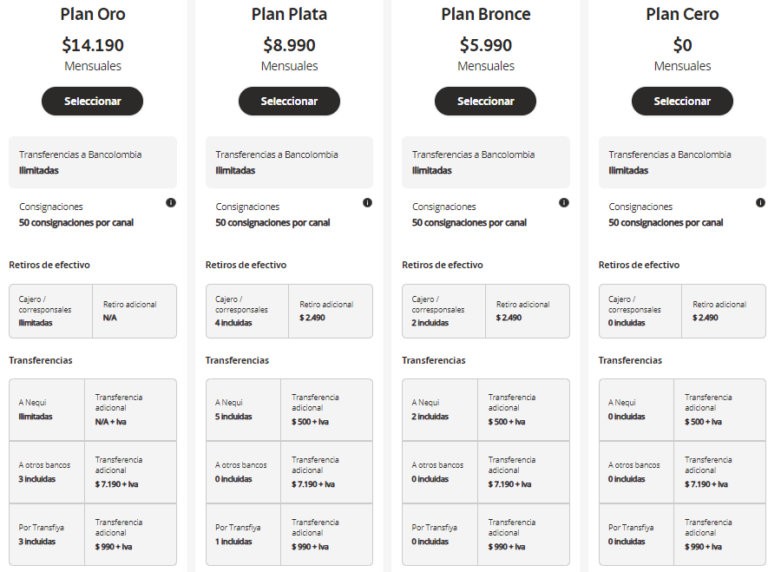This screenshot has width=768, height=572.
Task: Click Consignaciones info icon in Plan Plata
Action: click(x=367, y=202)
